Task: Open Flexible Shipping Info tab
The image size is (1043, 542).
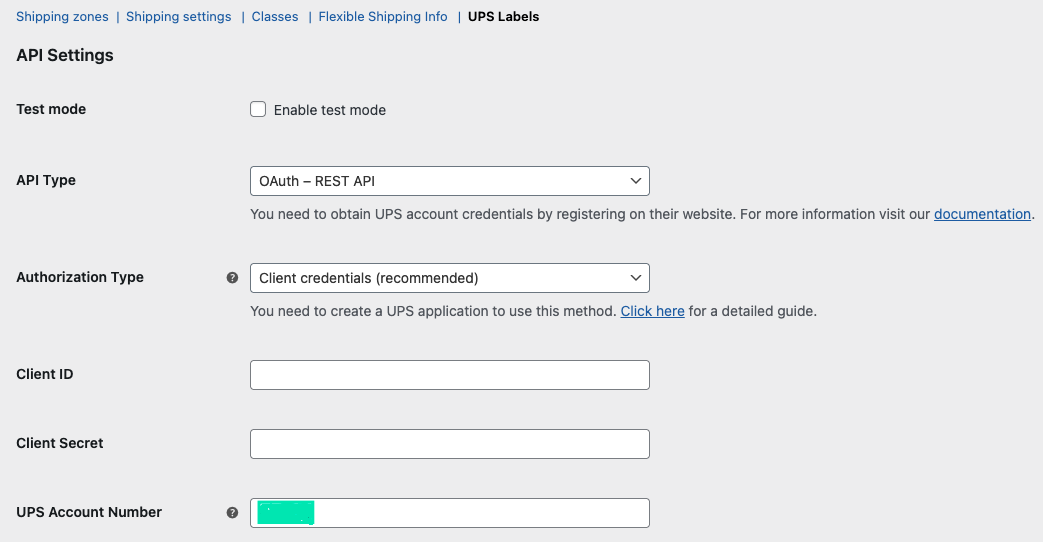Action: click(x=383, y=17)
